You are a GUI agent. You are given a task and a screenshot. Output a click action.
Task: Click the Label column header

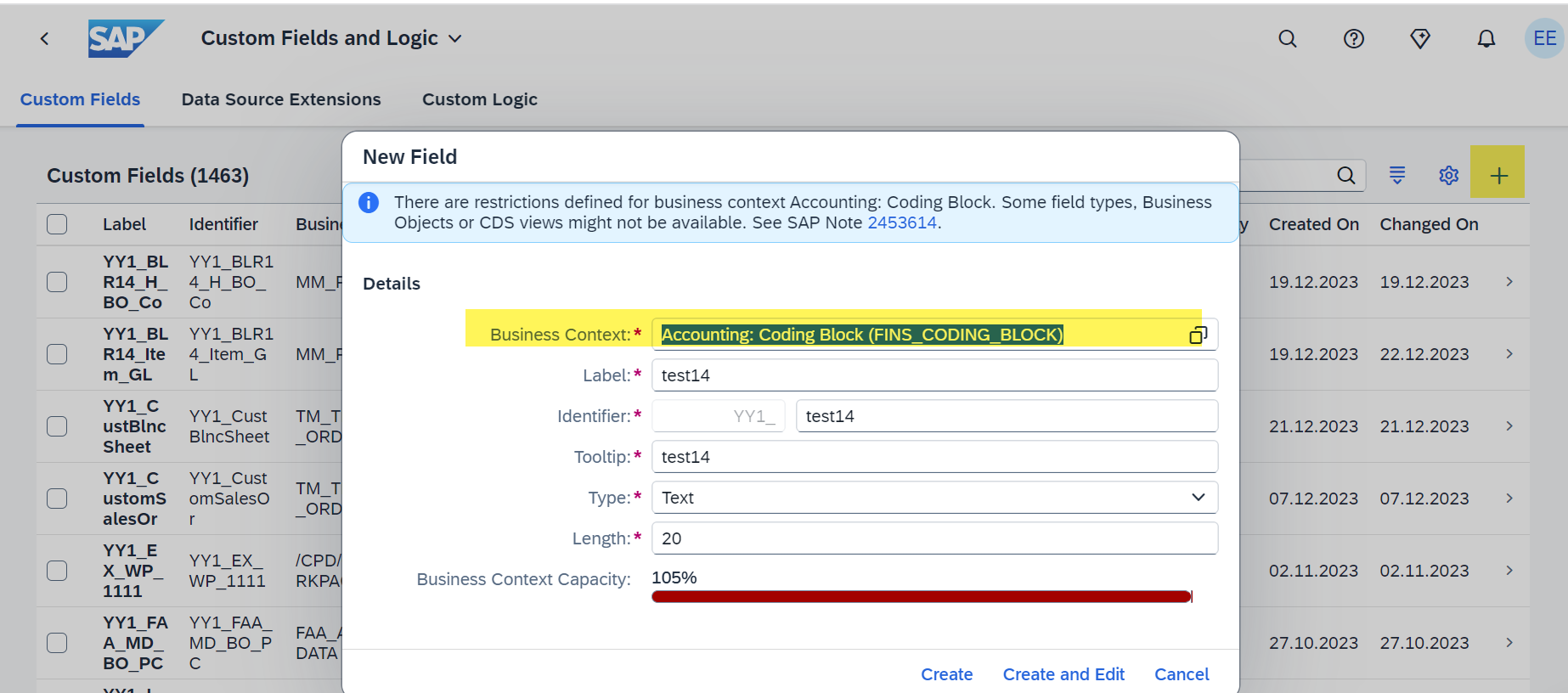point(124,224)
